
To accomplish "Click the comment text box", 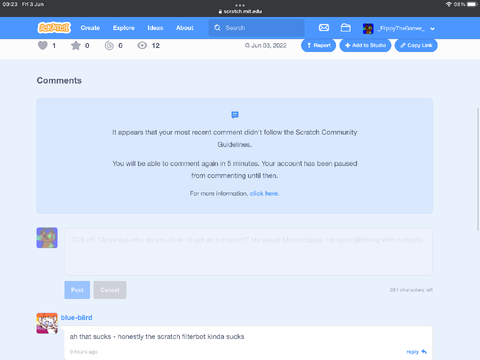I will 248,252.
